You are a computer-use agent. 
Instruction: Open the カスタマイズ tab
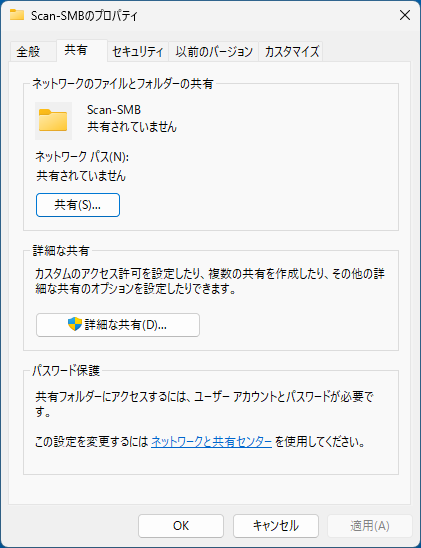click(291, 52)
